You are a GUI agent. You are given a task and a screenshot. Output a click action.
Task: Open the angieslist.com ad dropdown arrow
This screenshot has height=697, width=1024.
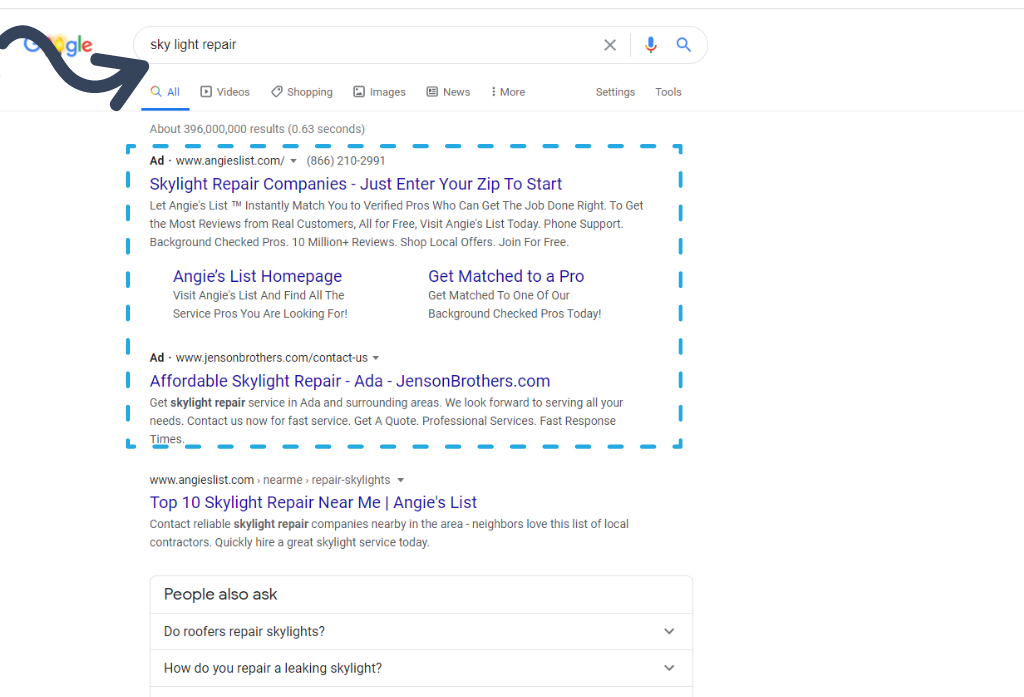[294, 161]
